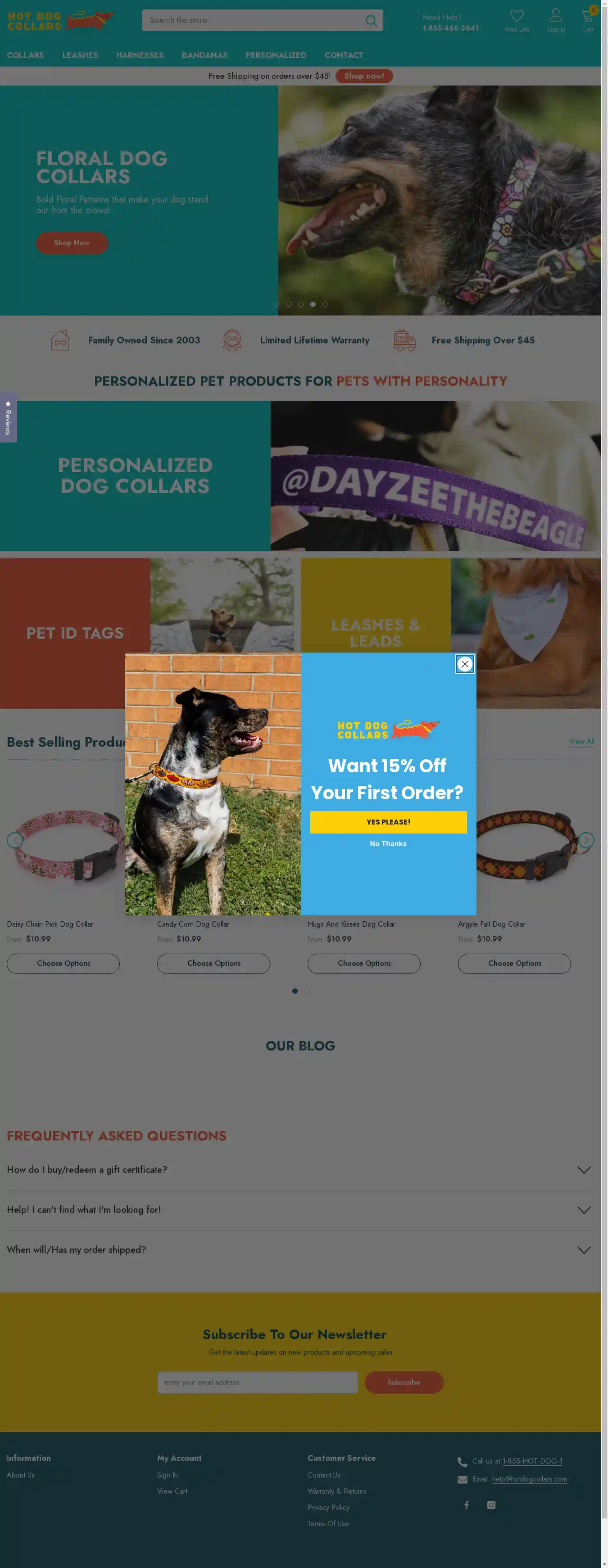Show next best selling products arrow
This screenshot has width=608, height=1568.
pyautogui.click(x=586, y=840)
